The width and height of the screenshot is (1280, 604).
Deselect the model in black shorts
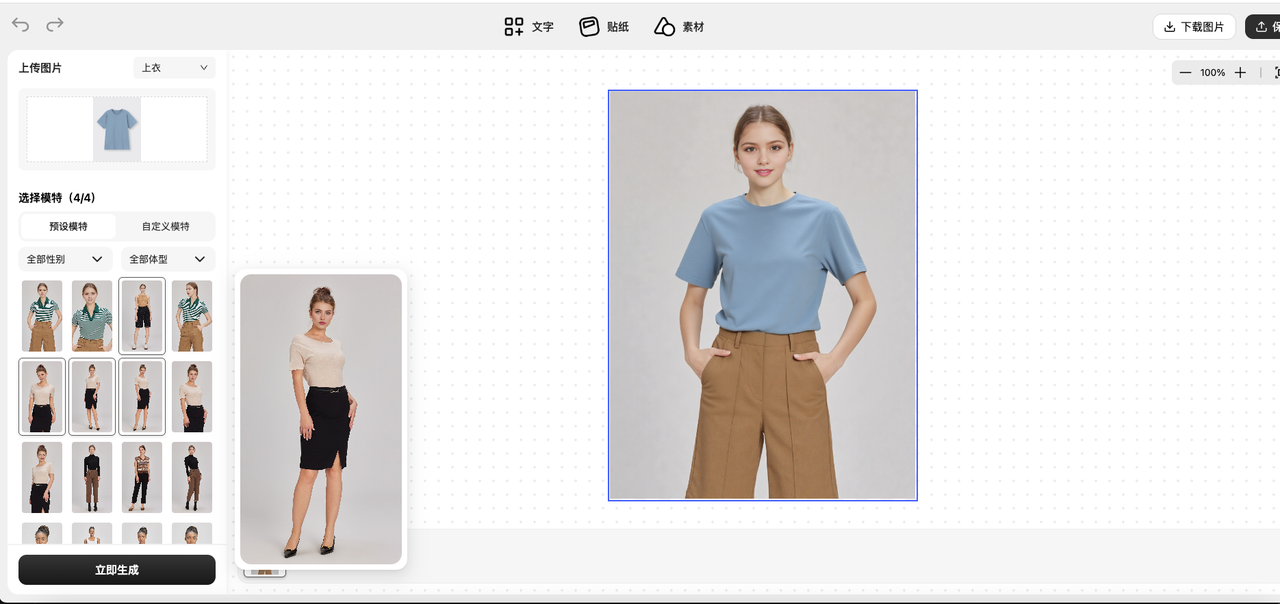point(142,316)
